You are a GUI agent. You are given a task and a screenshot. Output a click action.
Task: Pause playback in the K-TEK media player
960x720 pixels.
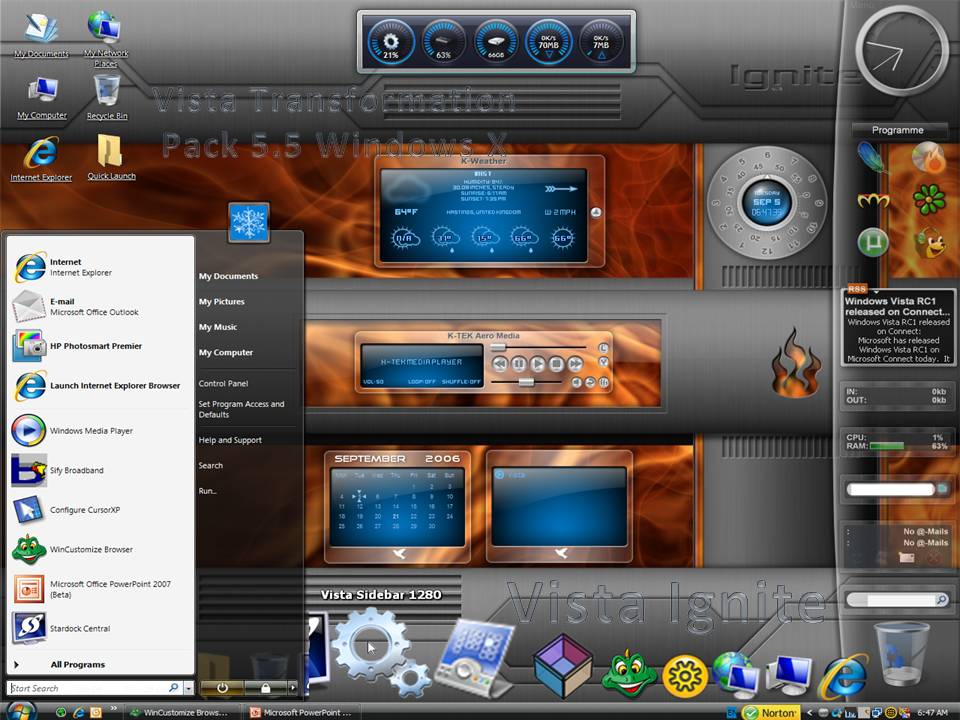coord(519,364)
